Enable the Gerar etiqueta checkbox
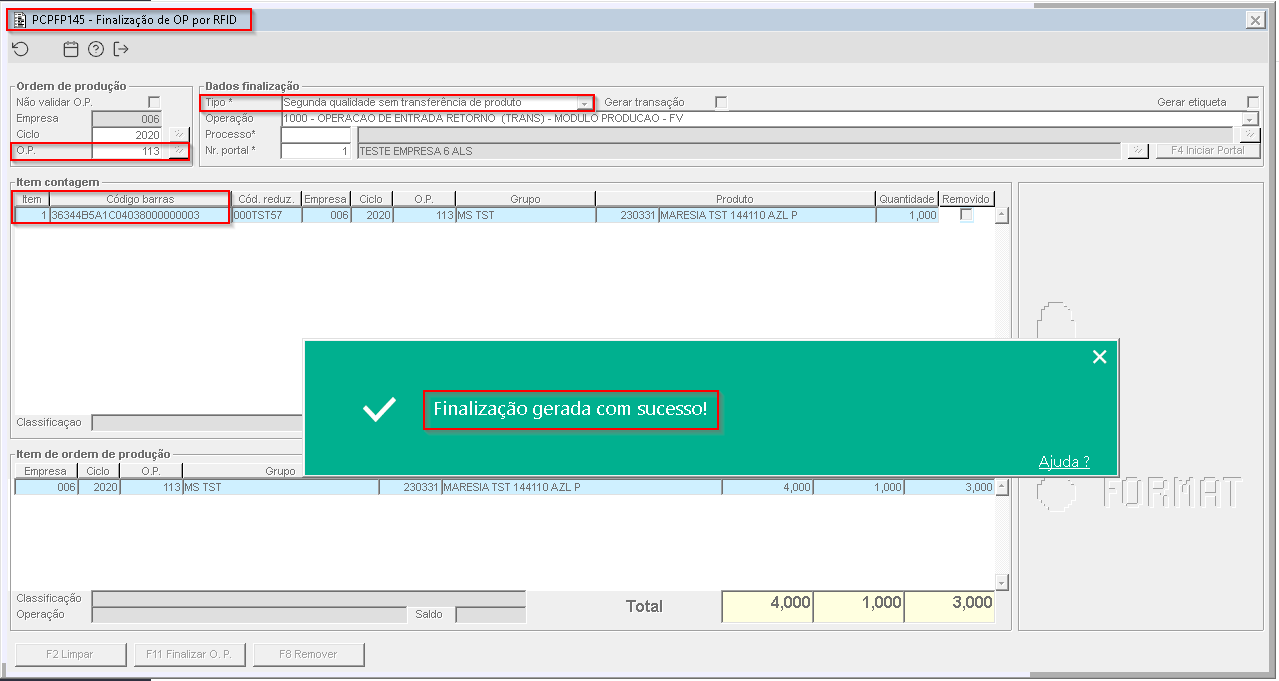Viewport: 1279px width, 681px height. coord(1253,102)
